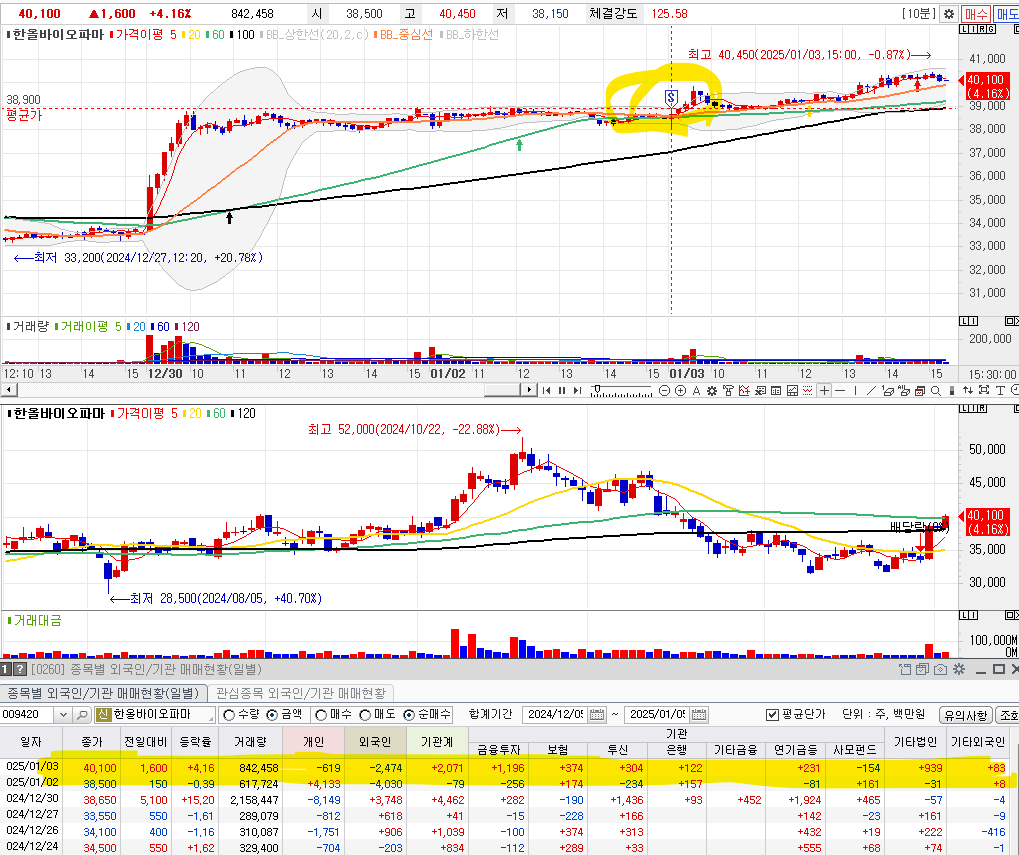Click the up-down arrows chart icon
Image resolution: width=1019 pixels, height=855 pixels.
click(x=968, y=390)
